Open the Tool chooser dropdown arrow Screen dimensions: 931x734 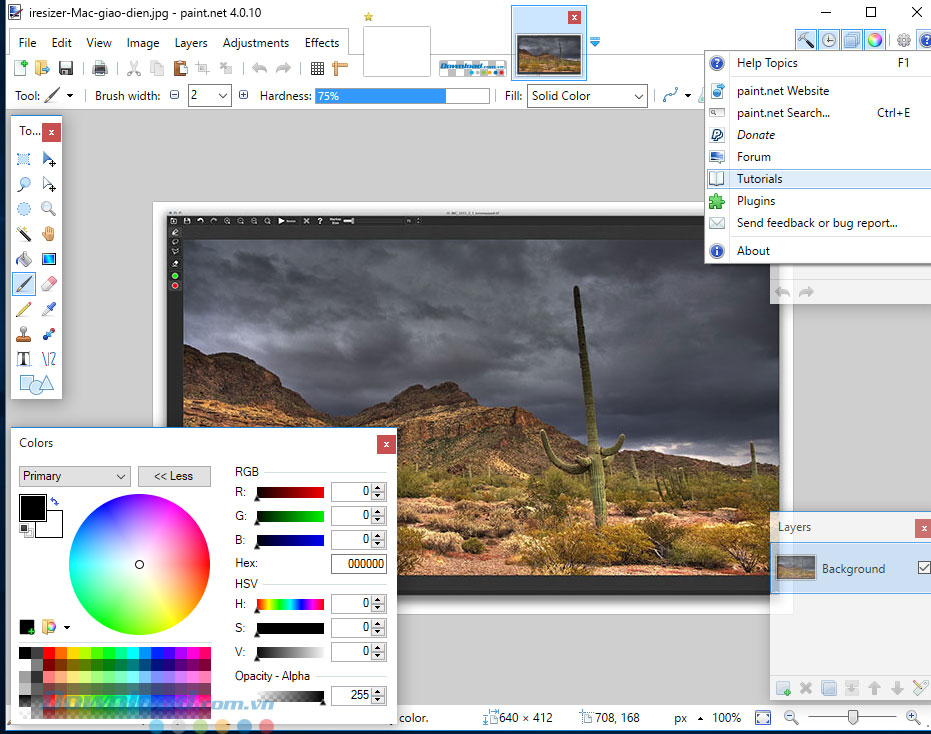click(70, 96)
